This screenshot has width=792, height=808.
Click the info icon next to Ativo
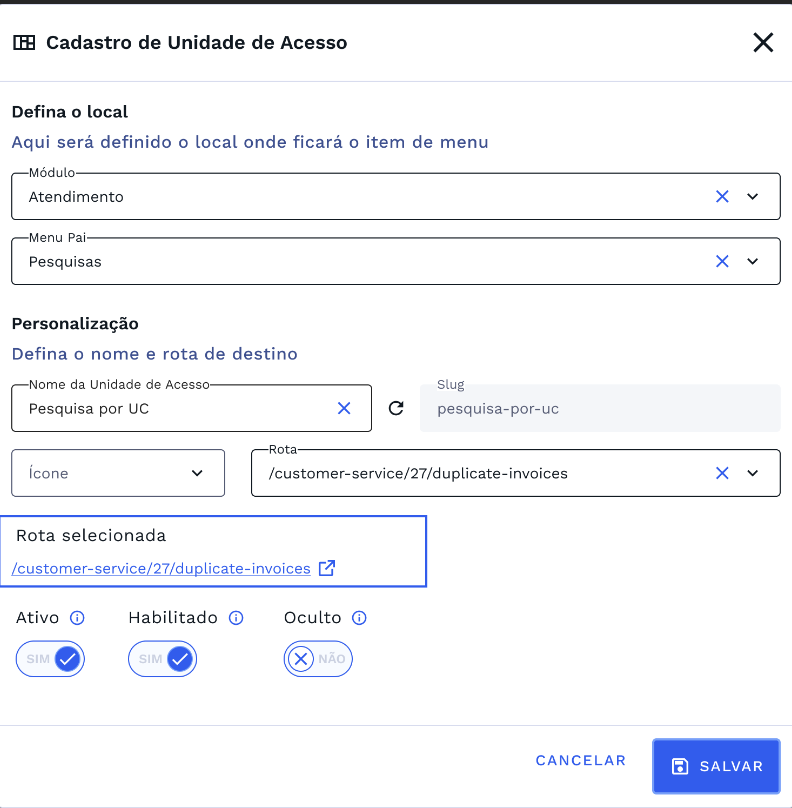point(79,617)
